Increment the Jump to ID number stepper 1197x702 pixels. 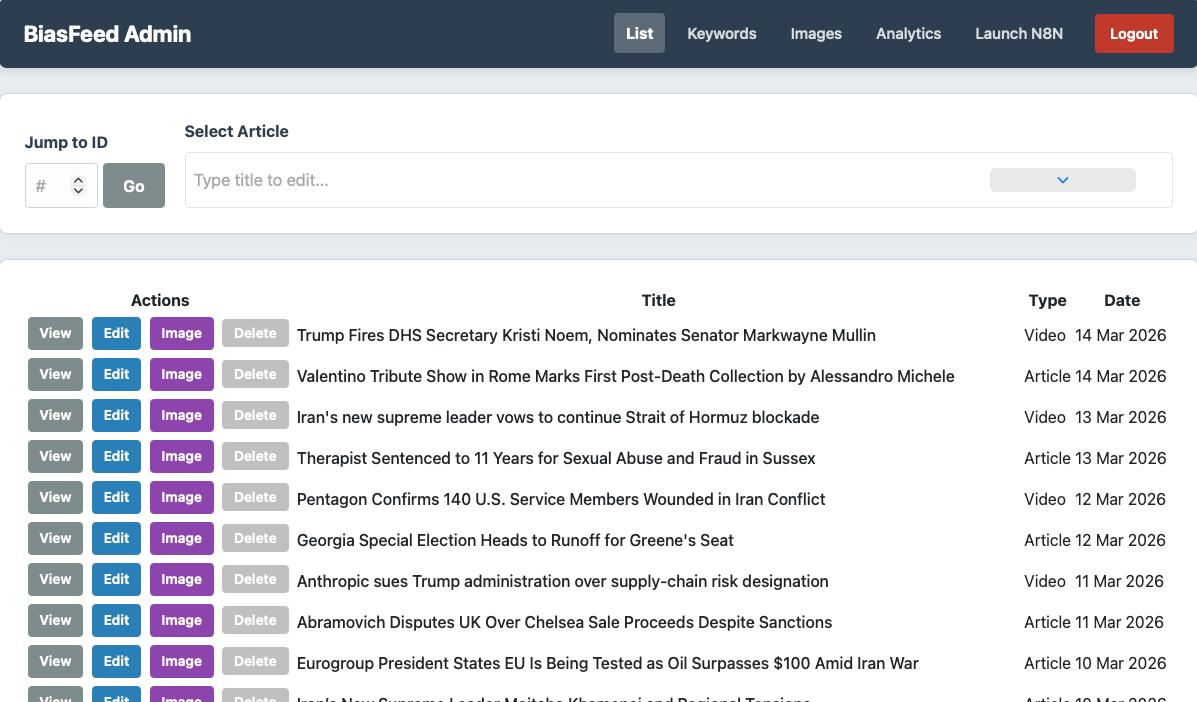pos(78,179)
